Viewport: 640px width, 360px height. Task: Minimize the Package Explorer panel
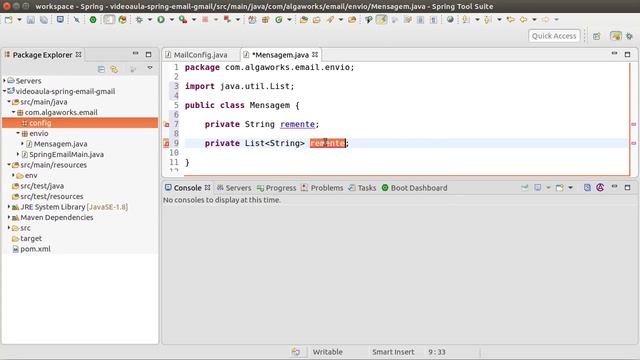pos(136,54)
